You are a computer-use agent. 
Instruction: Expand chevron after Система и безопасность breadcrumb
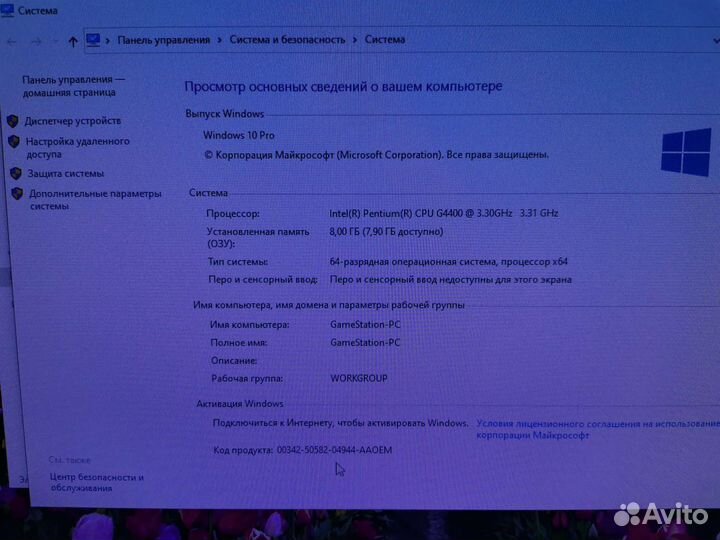pyautogui.click(x=354, y=40)
